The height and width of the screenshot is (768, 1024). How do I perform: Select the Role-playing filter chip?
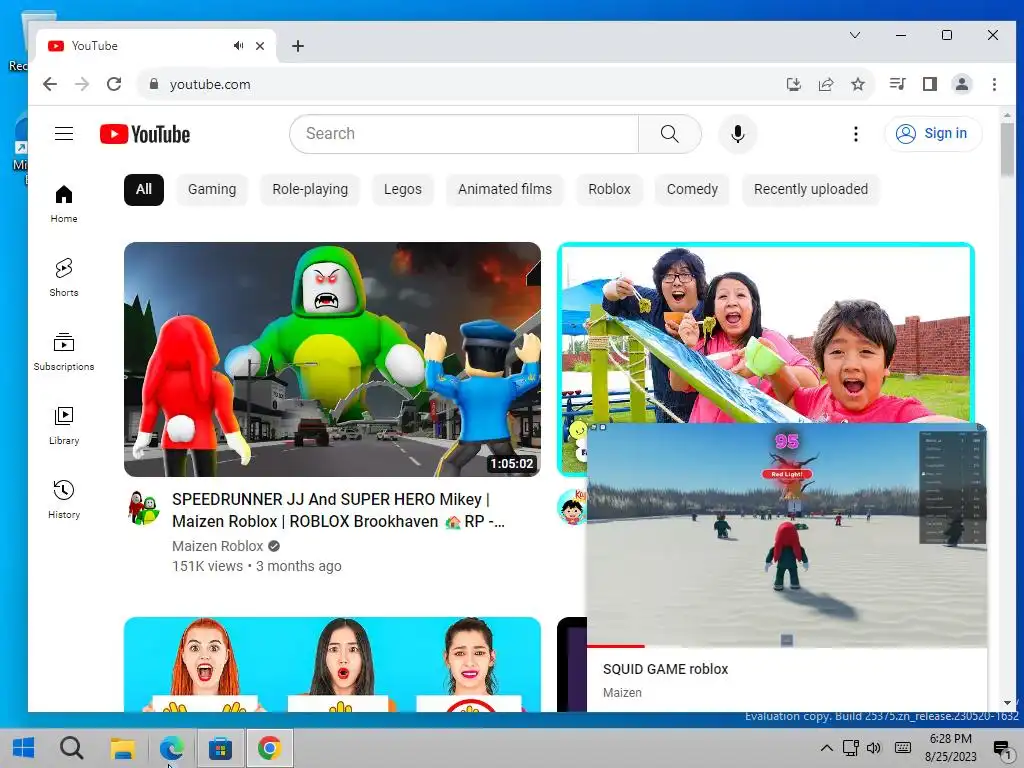point(310,189)
